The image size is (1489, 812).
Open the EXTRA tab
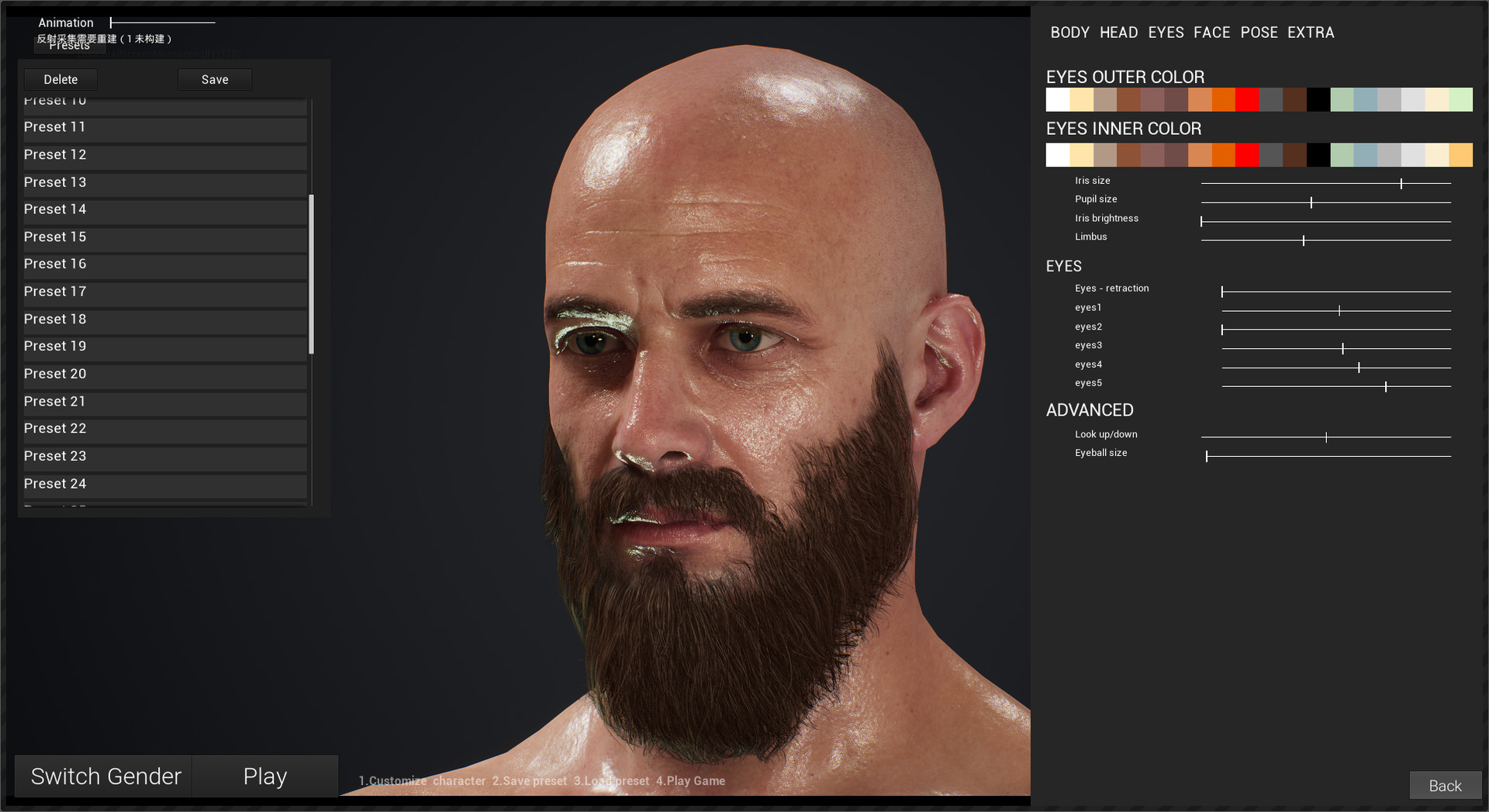click(1311, 33)
